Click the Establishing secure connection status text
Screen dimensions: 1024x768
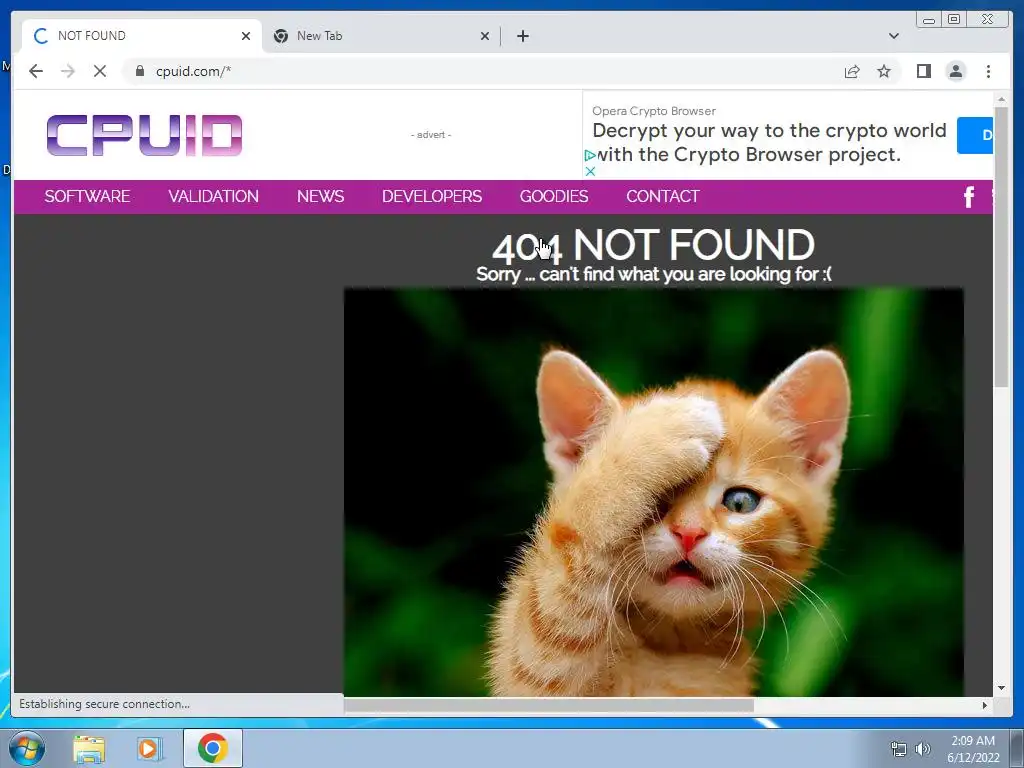[104, 704]
